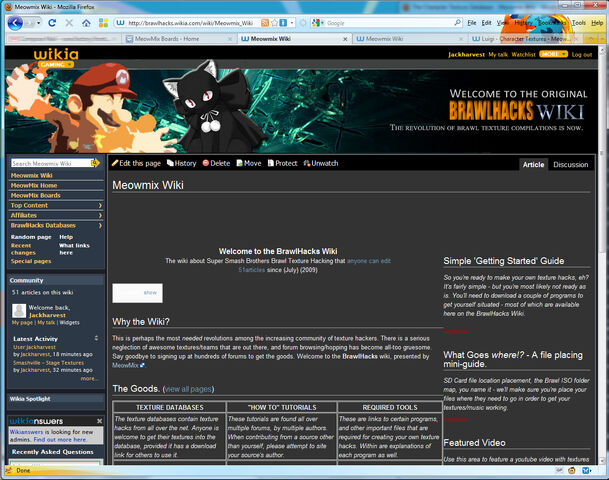Click show in the white box
The width and height of the screenshot is (609, 480).
click(x=150, y=292)
